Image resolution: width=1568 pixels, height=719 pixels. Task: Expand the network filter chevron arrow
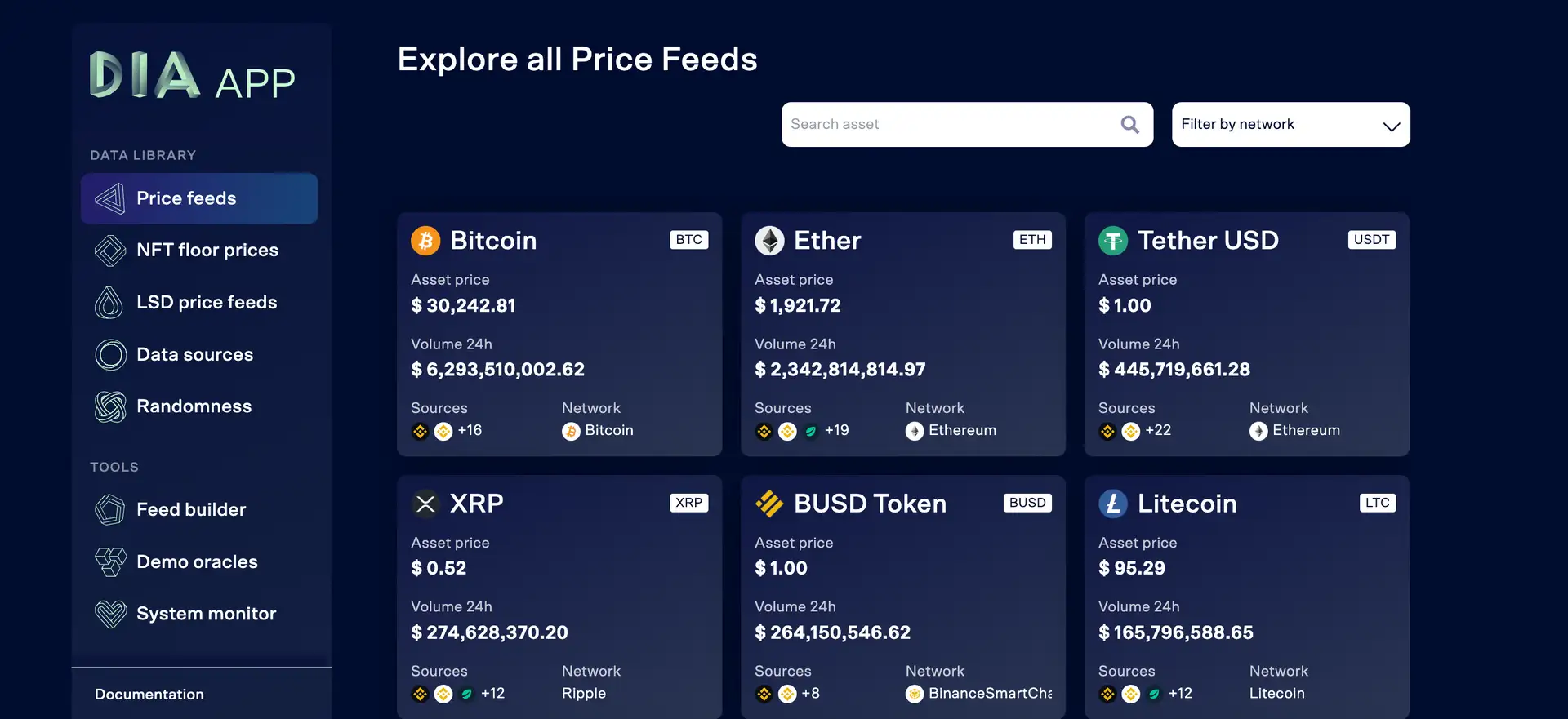pos(1391,126)
